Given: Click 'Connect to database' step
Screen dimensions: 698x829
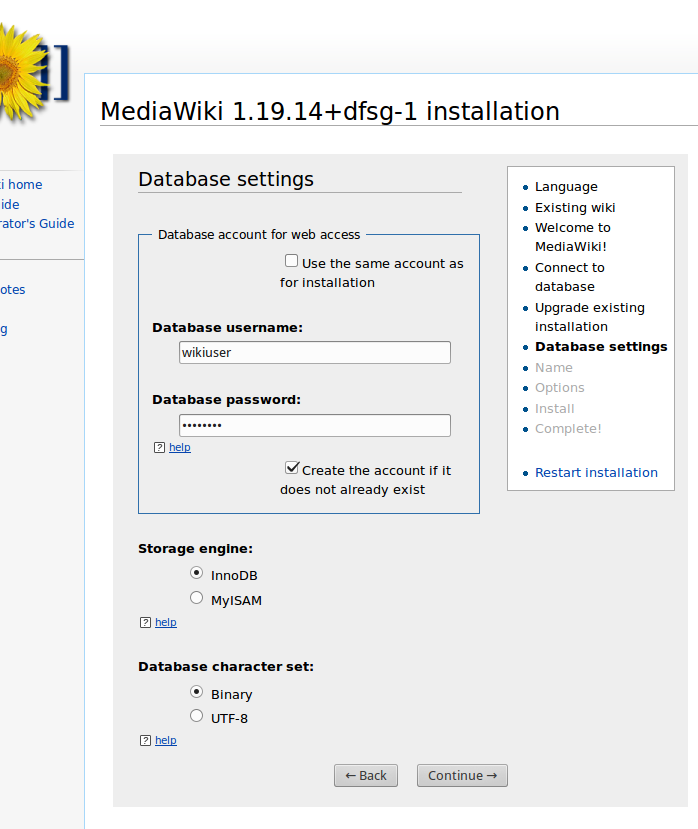Looking at the screenshot, I should tap(570, 277).
